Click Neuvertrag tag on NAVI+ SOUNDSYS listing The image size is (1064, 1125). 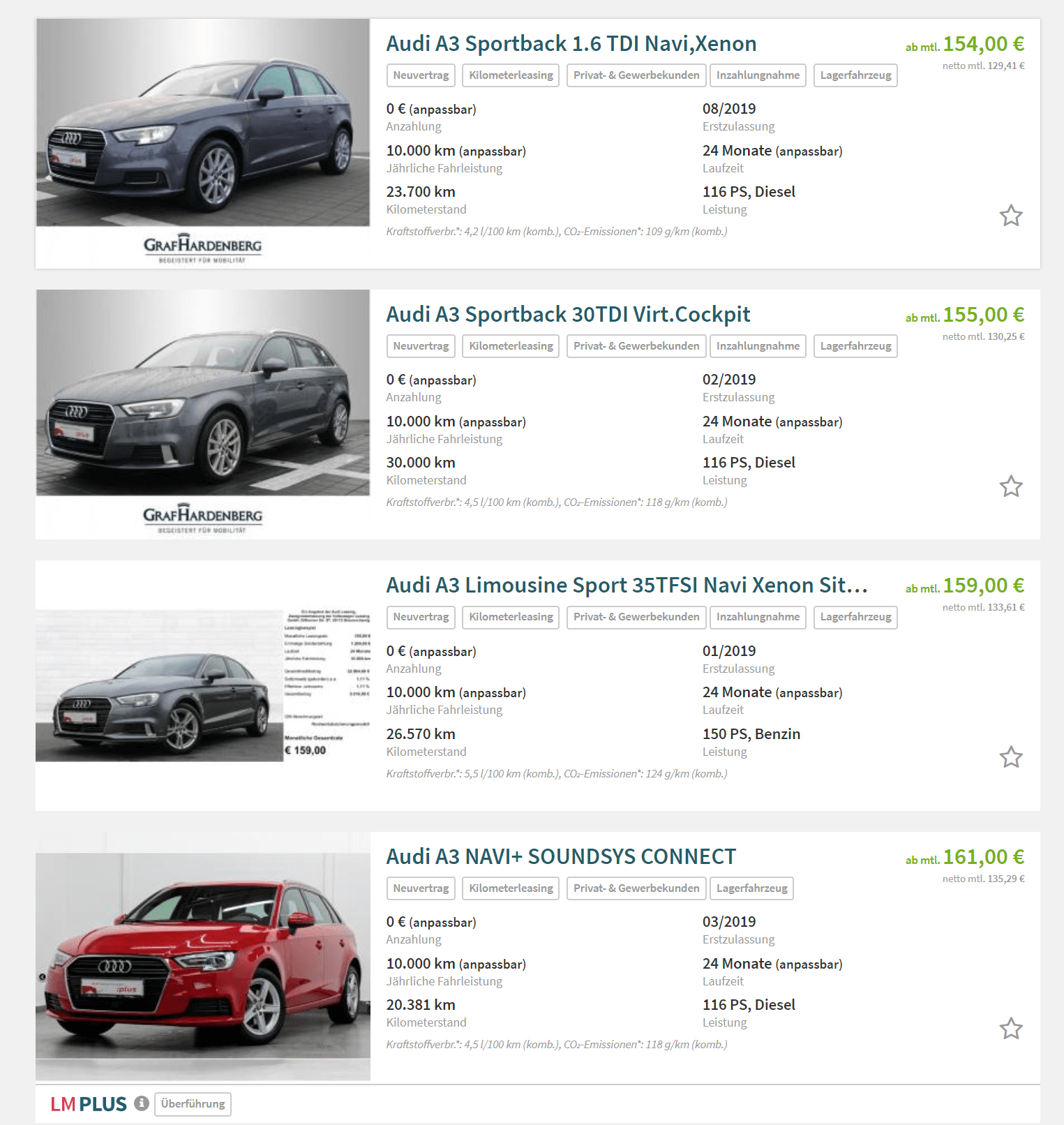(x=421, y=888)
